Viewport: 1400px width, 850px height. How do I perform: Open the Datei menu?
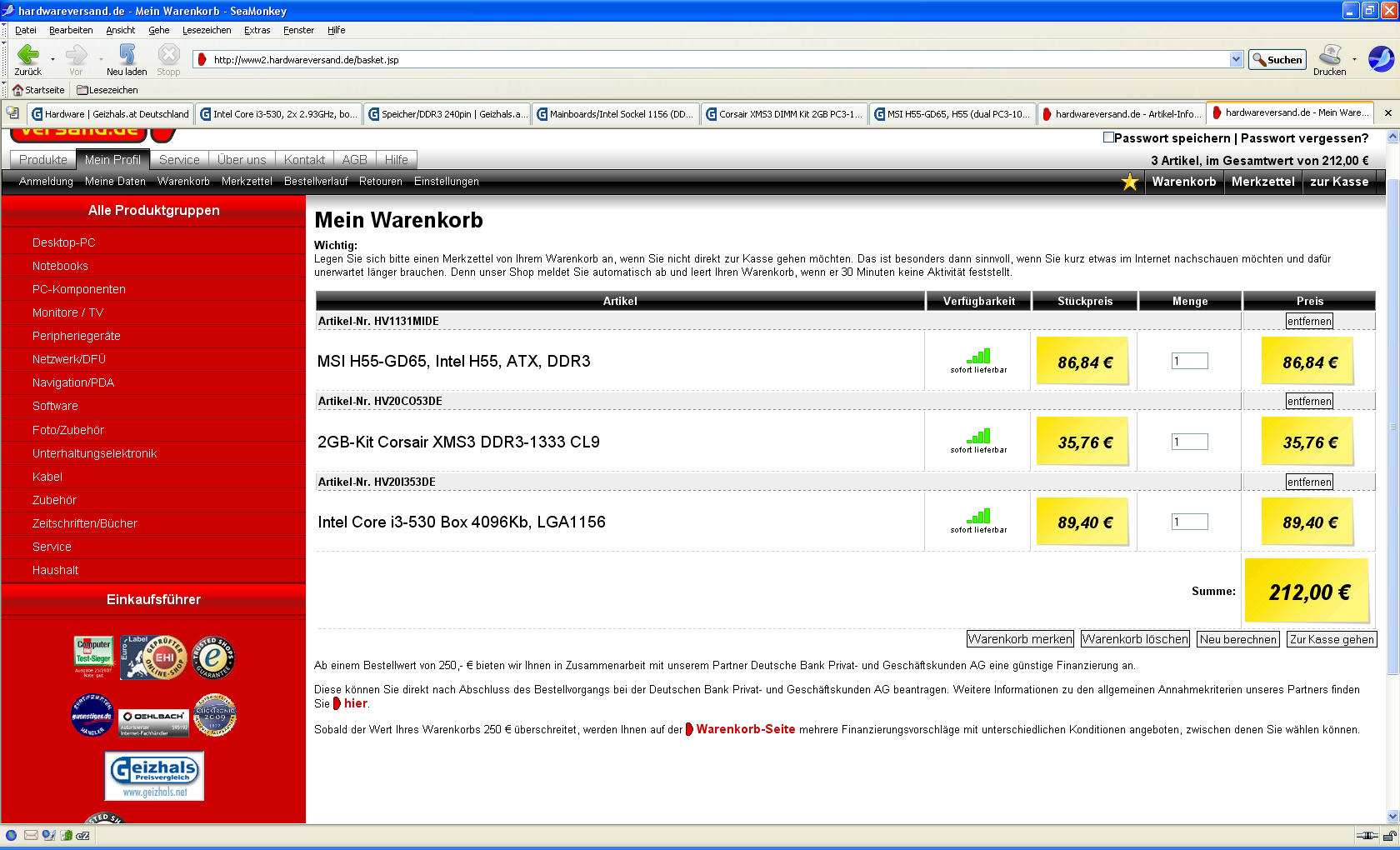[x=26, y=30]
